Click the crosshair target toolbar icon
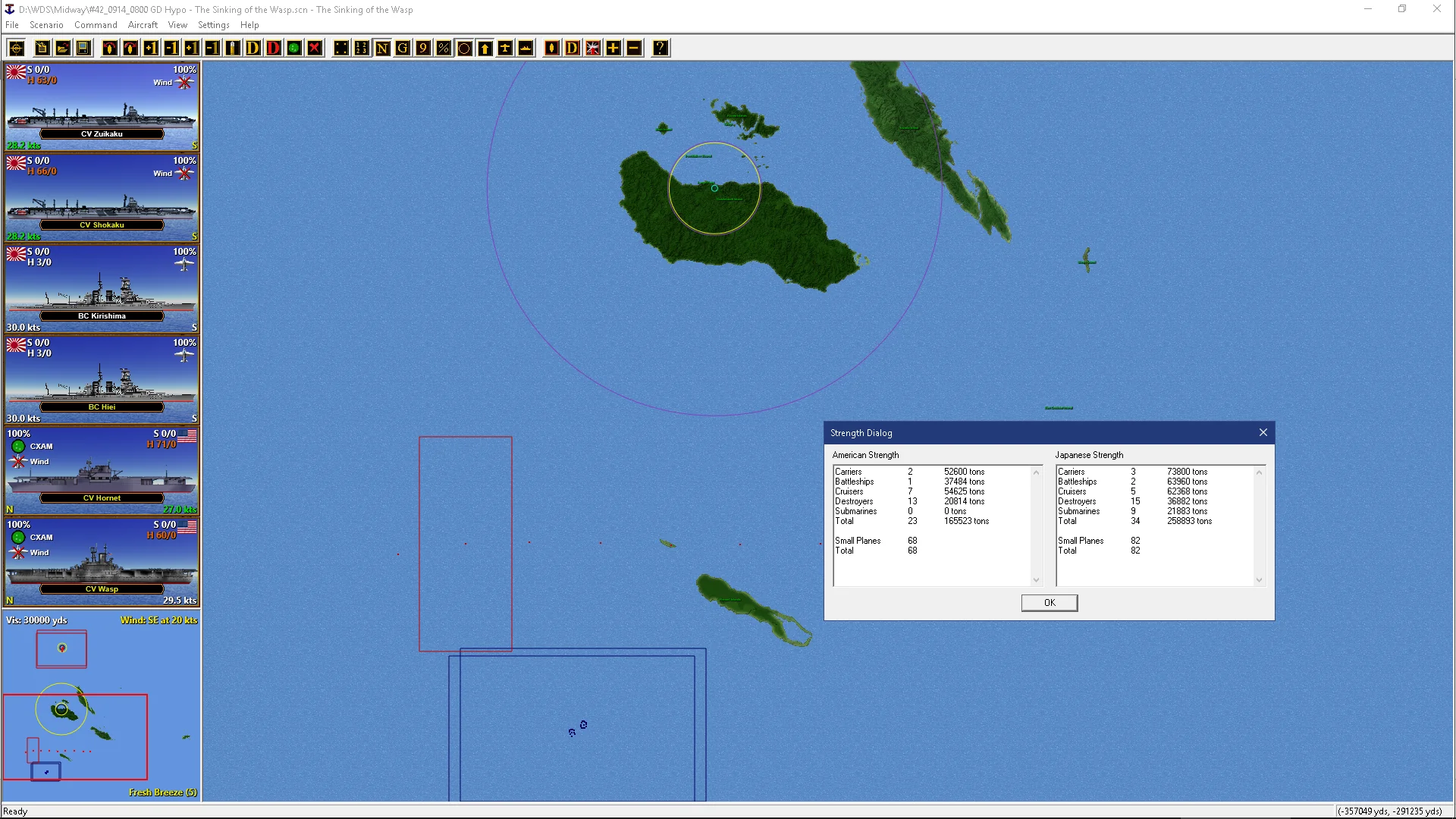Image resolution: width=1456 pixels, height=819 pixels. 17,49
